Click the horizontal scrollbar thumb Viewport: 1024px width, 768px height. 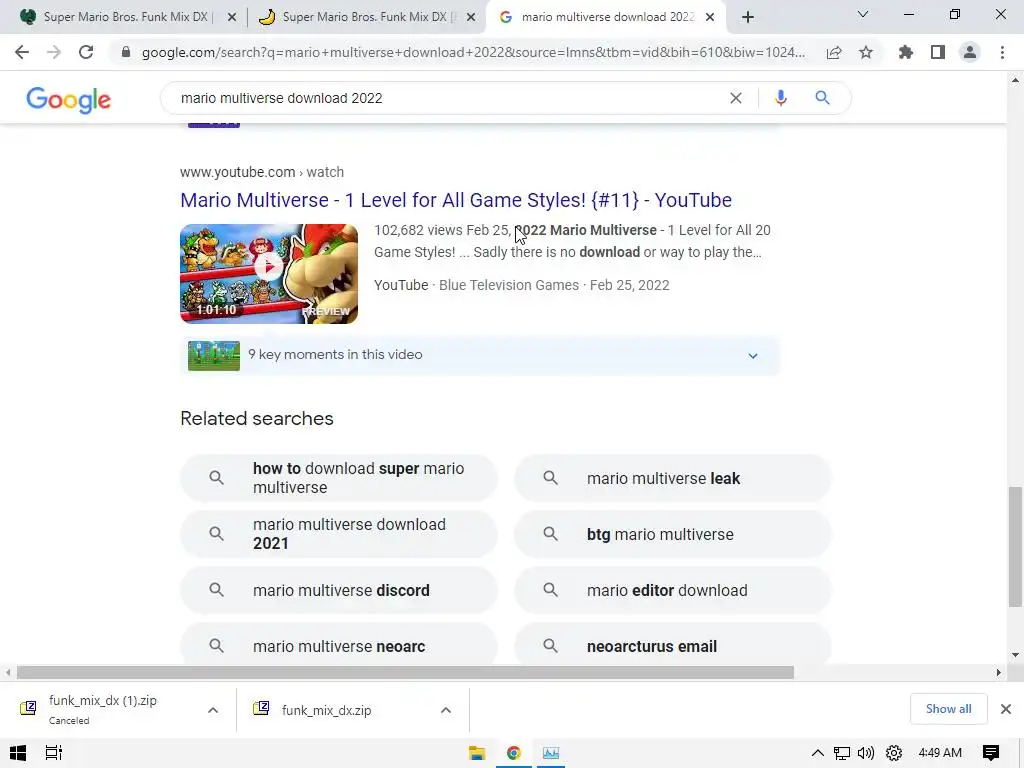pyautogui.click(x=405, y=673)
